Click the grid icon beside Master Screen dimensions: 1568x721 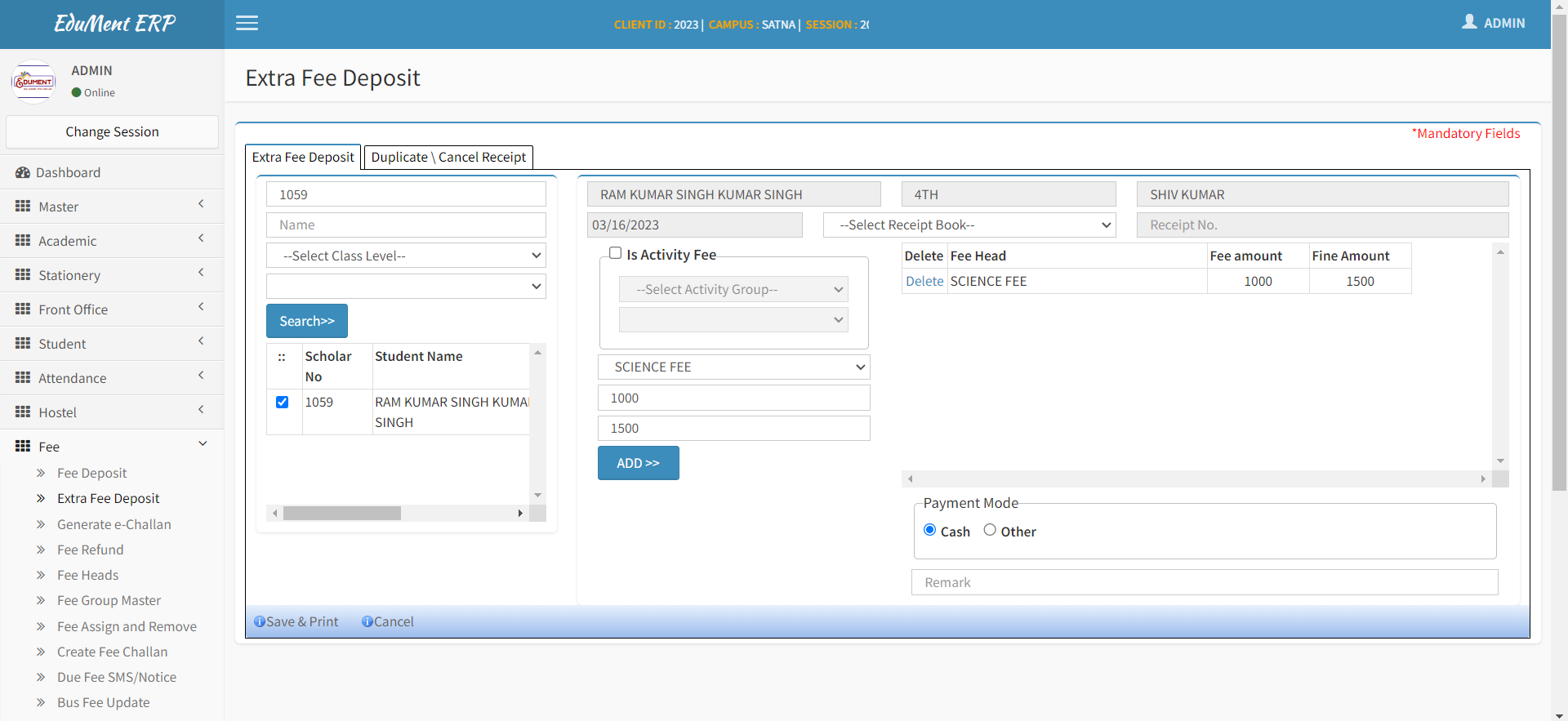(23, 207)
